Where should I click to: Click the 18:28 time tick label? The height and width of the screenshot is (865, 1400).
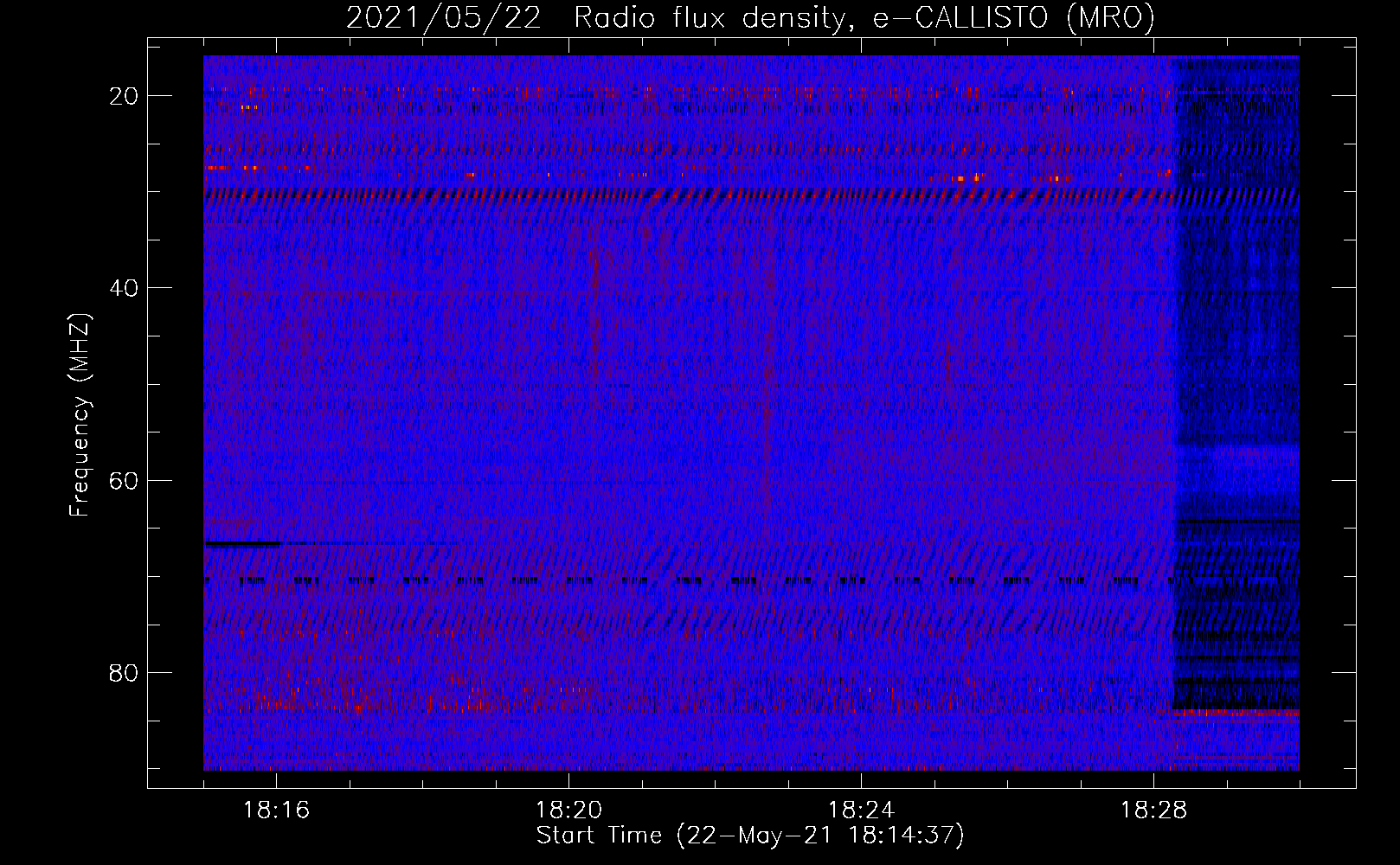coord(1153,811)
